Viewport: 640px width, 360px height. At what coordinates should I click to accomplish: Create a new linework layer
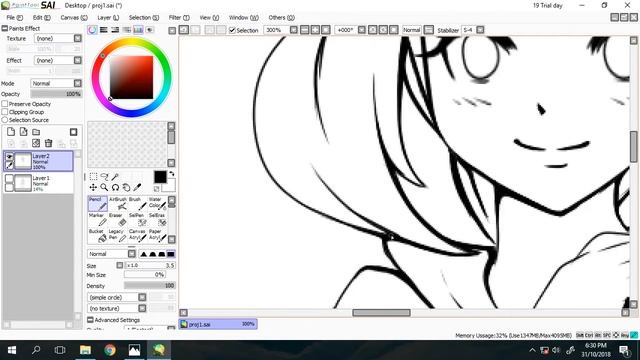click(24, 131)
